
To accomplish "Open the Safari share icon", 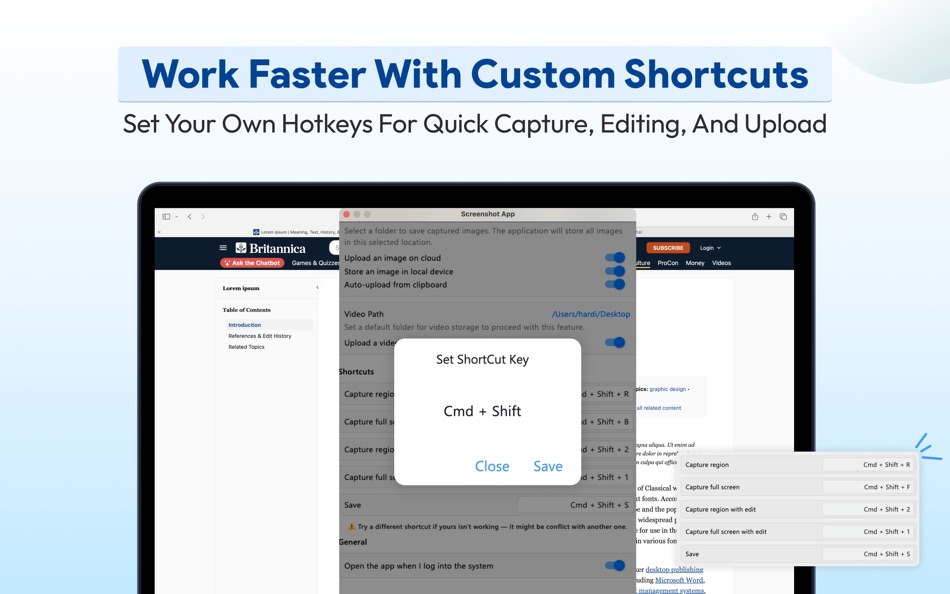I will (x=755, y=216).
